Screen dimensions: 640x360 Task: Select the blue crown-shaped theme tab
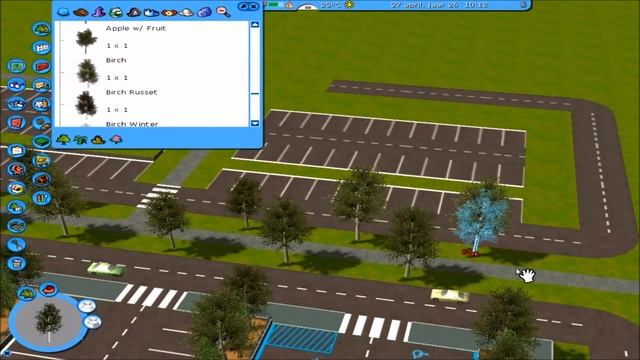pos(151,12)
